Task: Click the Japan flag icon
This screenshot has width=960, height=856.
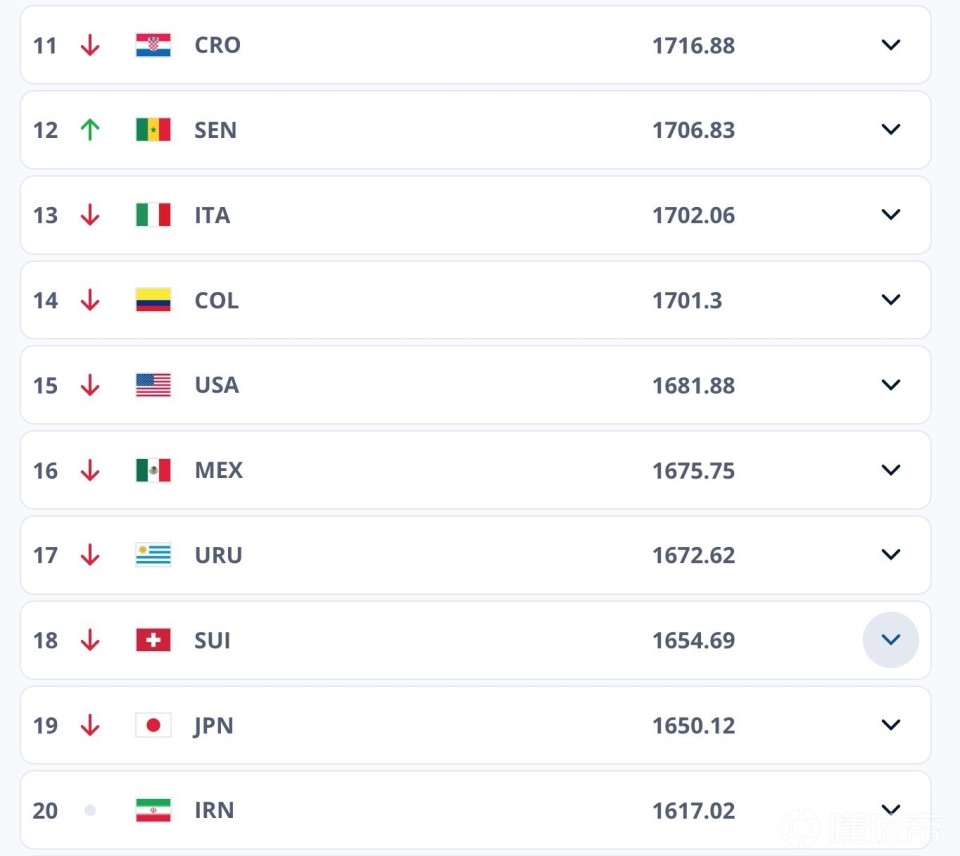Action: point(153,725)
